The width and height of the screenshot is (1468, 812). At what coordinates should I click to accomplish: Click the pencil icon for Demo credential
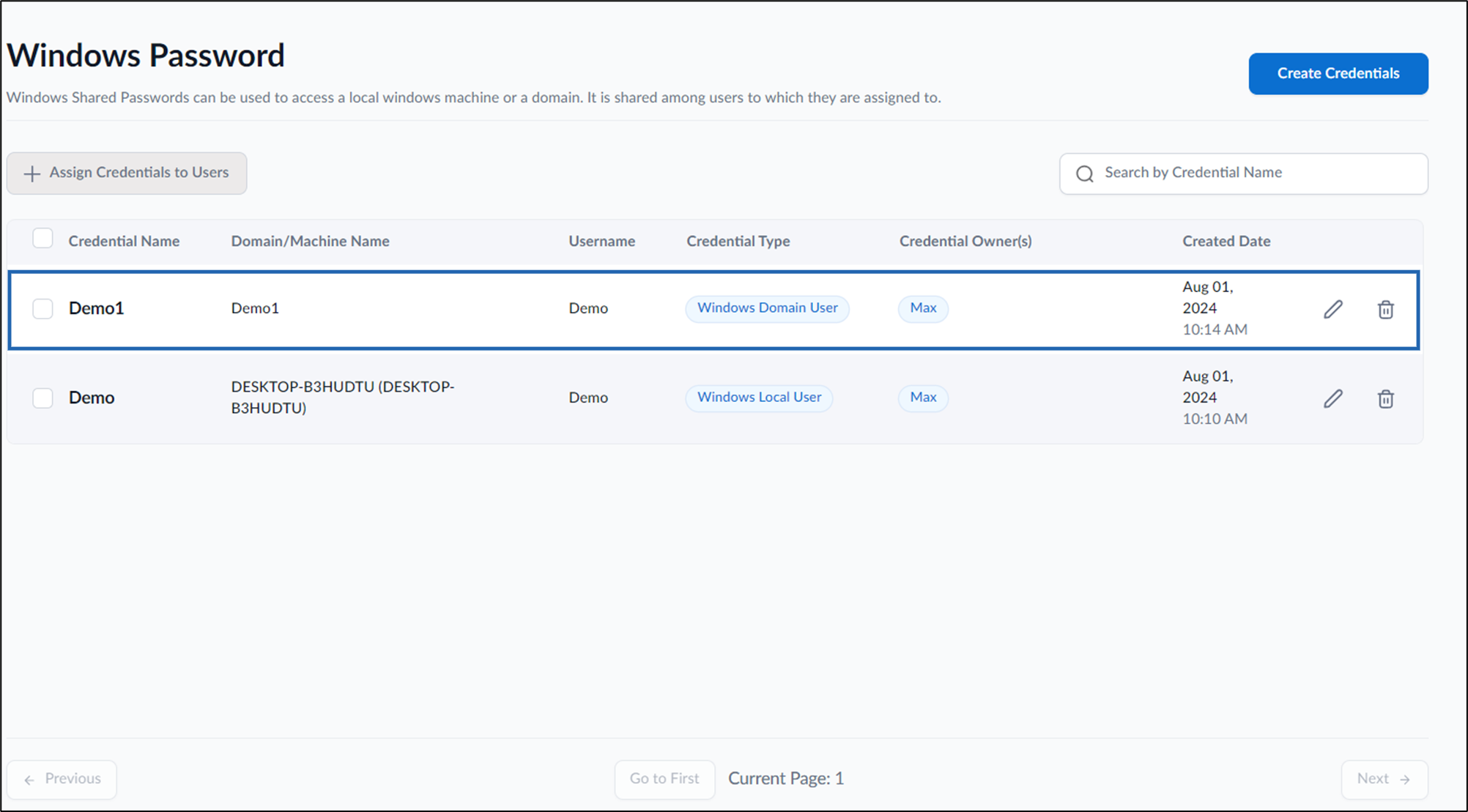click(1333, 398)
